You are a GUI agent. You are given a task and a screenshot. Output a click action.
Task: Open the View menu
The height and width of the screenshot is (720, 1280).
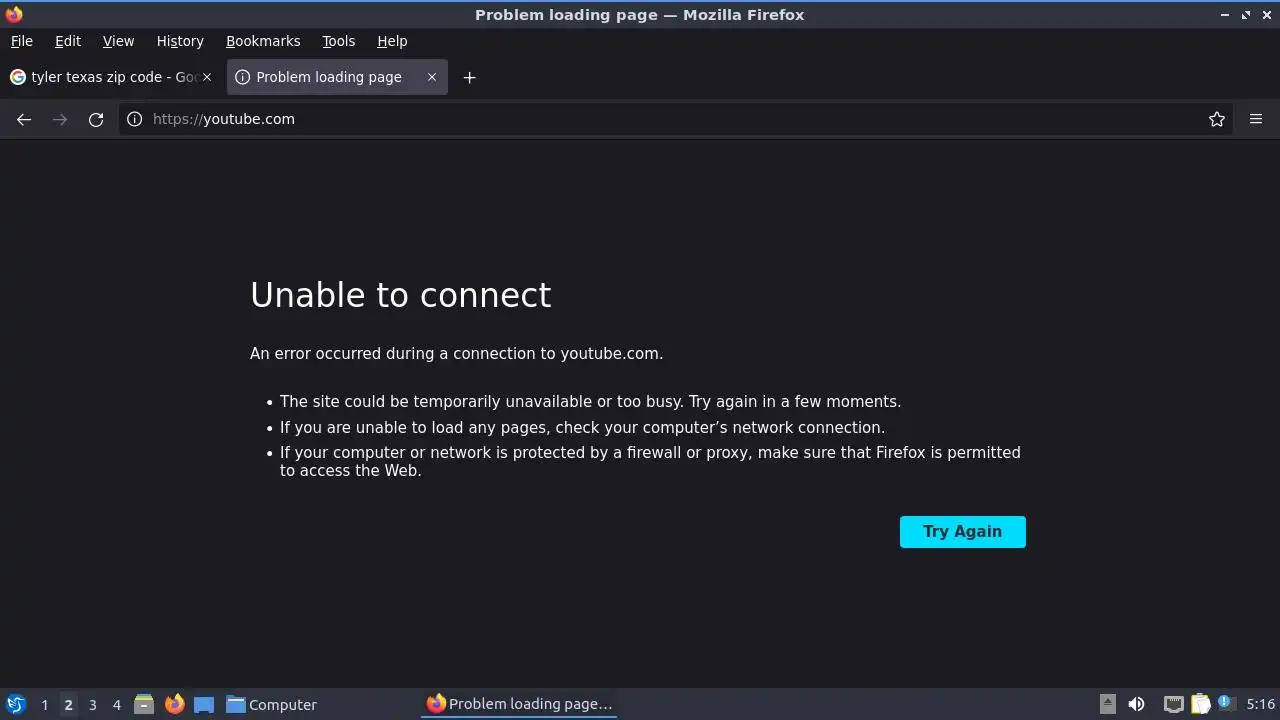tap(118, 41)
